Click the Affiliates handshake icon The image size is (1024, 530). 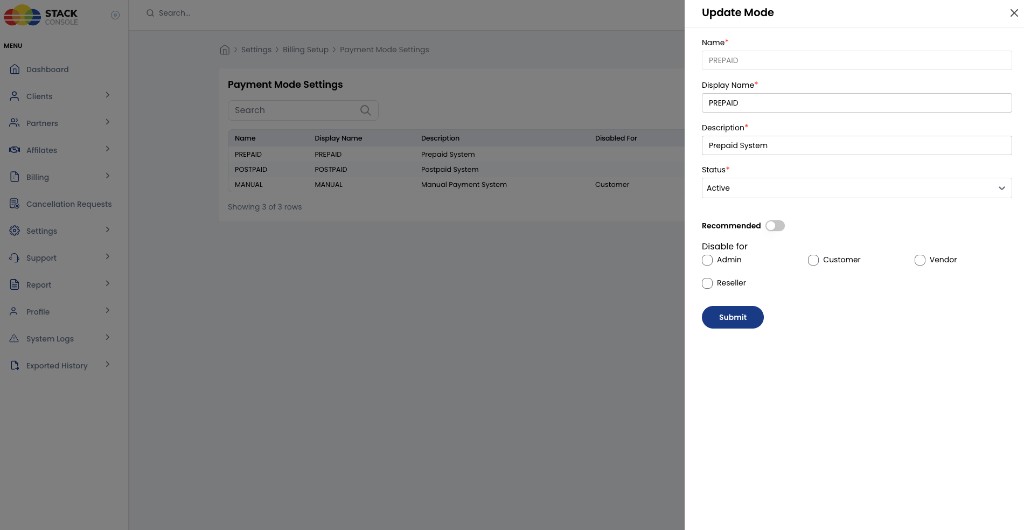pyautogui.click(x=14, y=149)
